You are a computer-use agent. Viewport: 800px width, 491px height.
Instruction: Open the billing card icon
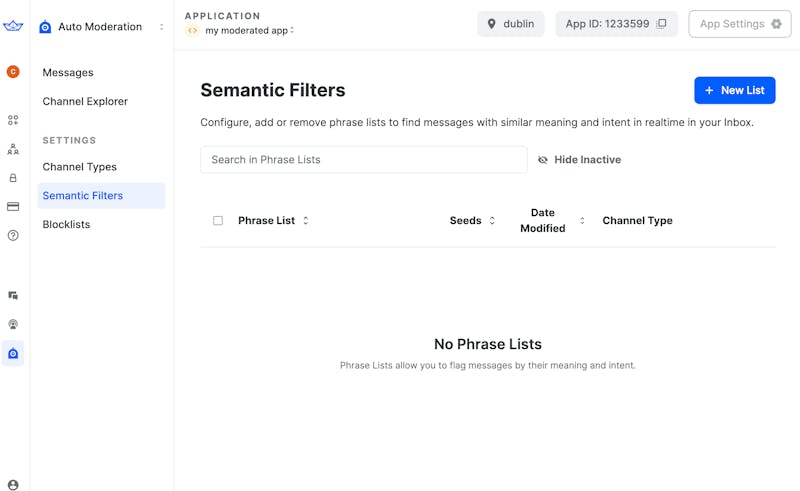point(13,207)
